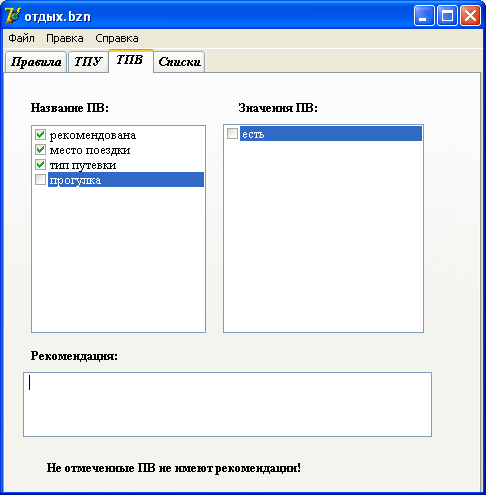Maximize the отдых.bzn window
486x495 pixels.
[447, 15]
